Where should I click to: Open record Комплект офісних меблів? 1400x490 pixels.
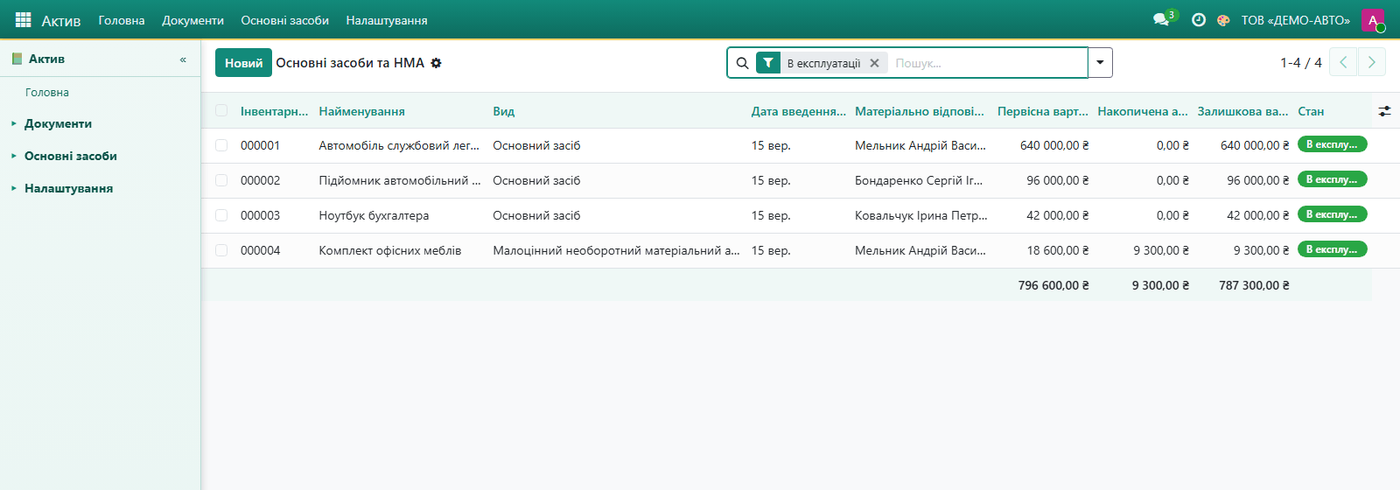tap(390, 250)
